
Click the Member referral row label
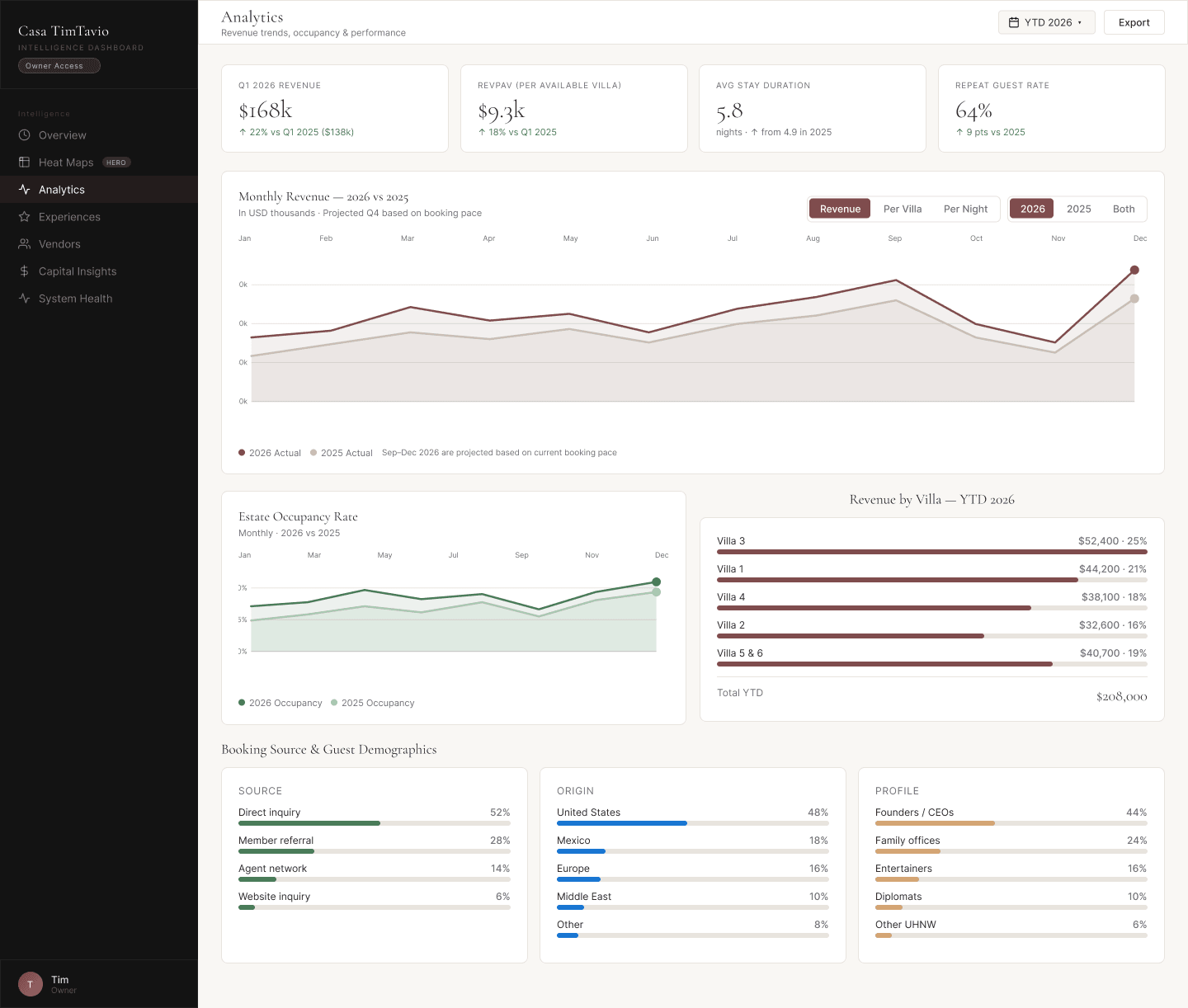(x=276, y=841)
